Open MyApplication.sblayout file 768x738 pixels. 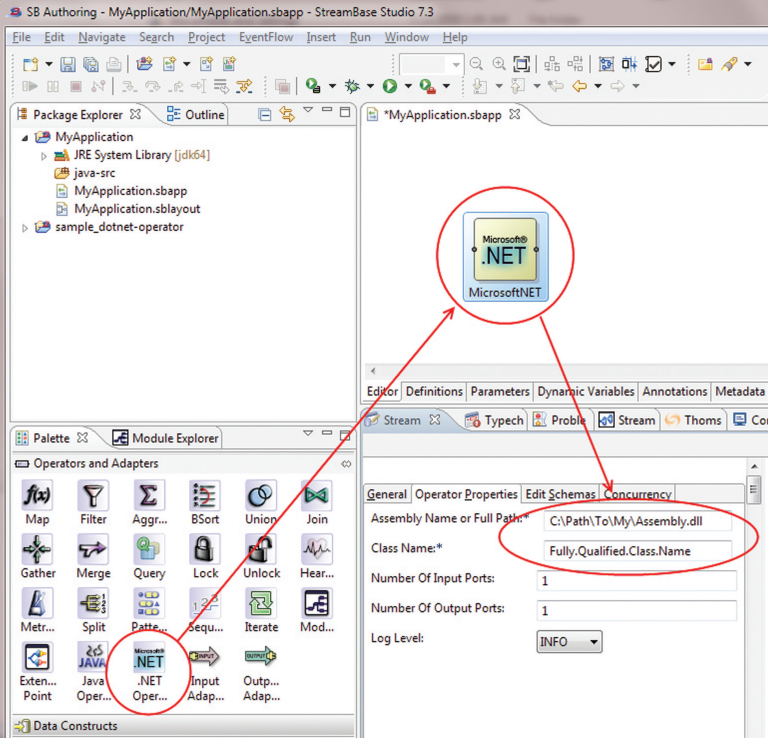tap(137, 209)
